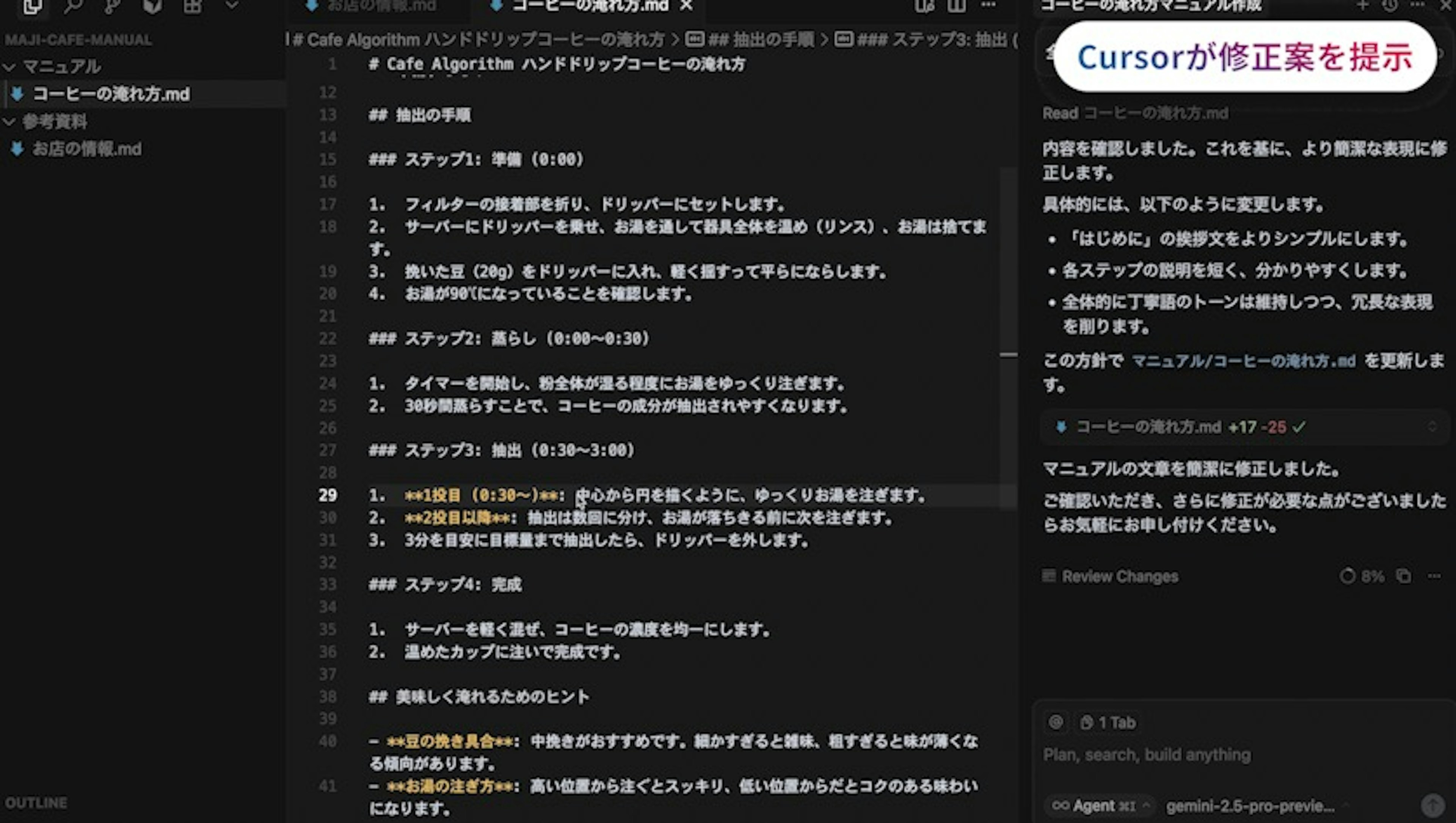Close the コーヒーの淹れ方.md tab
The height and width of the screenshot is (823, 1456).
pos(686,6)
